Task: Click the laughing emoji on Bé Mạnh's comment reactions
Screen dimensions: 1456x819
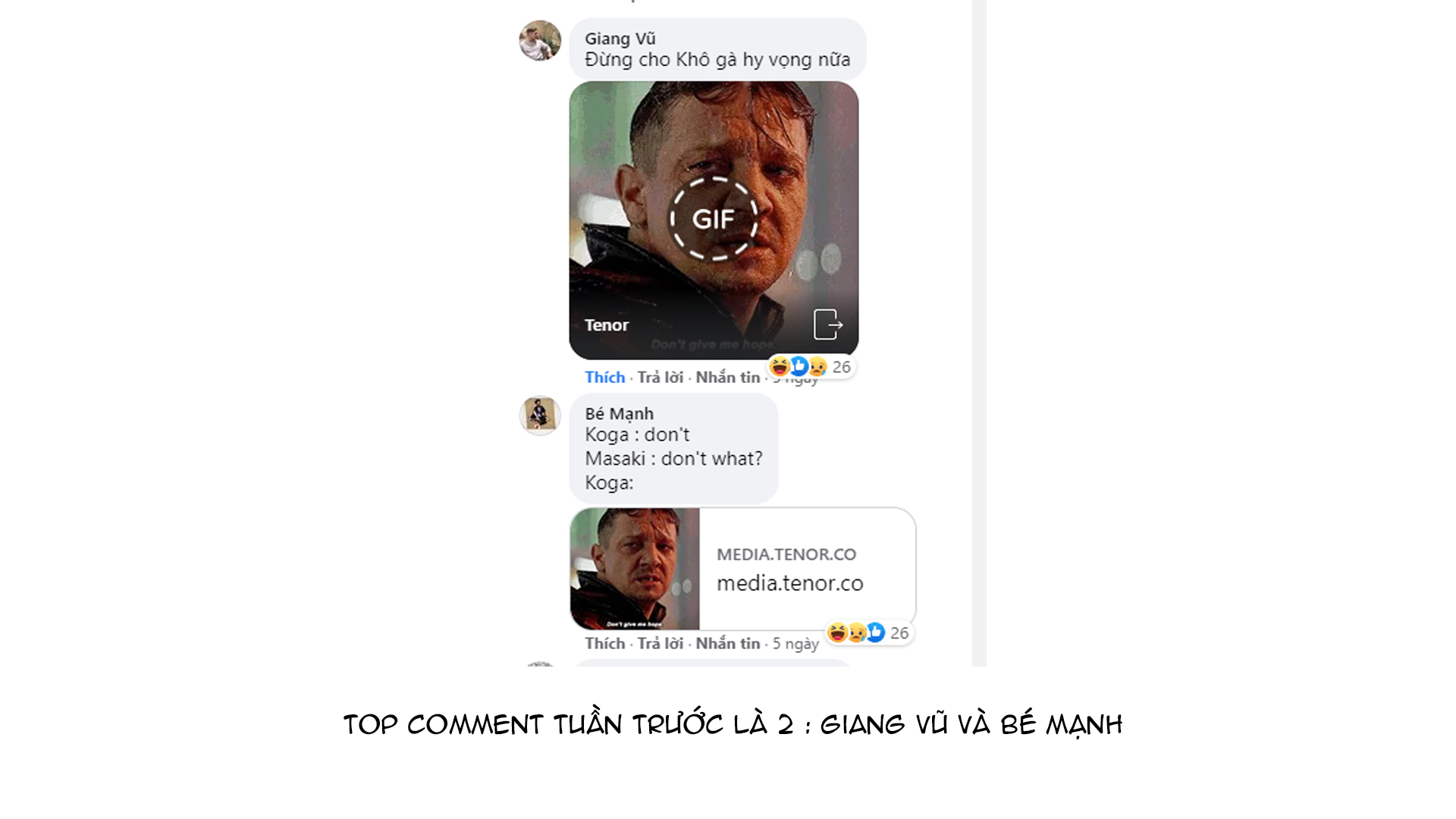Action: click(837, 632)
